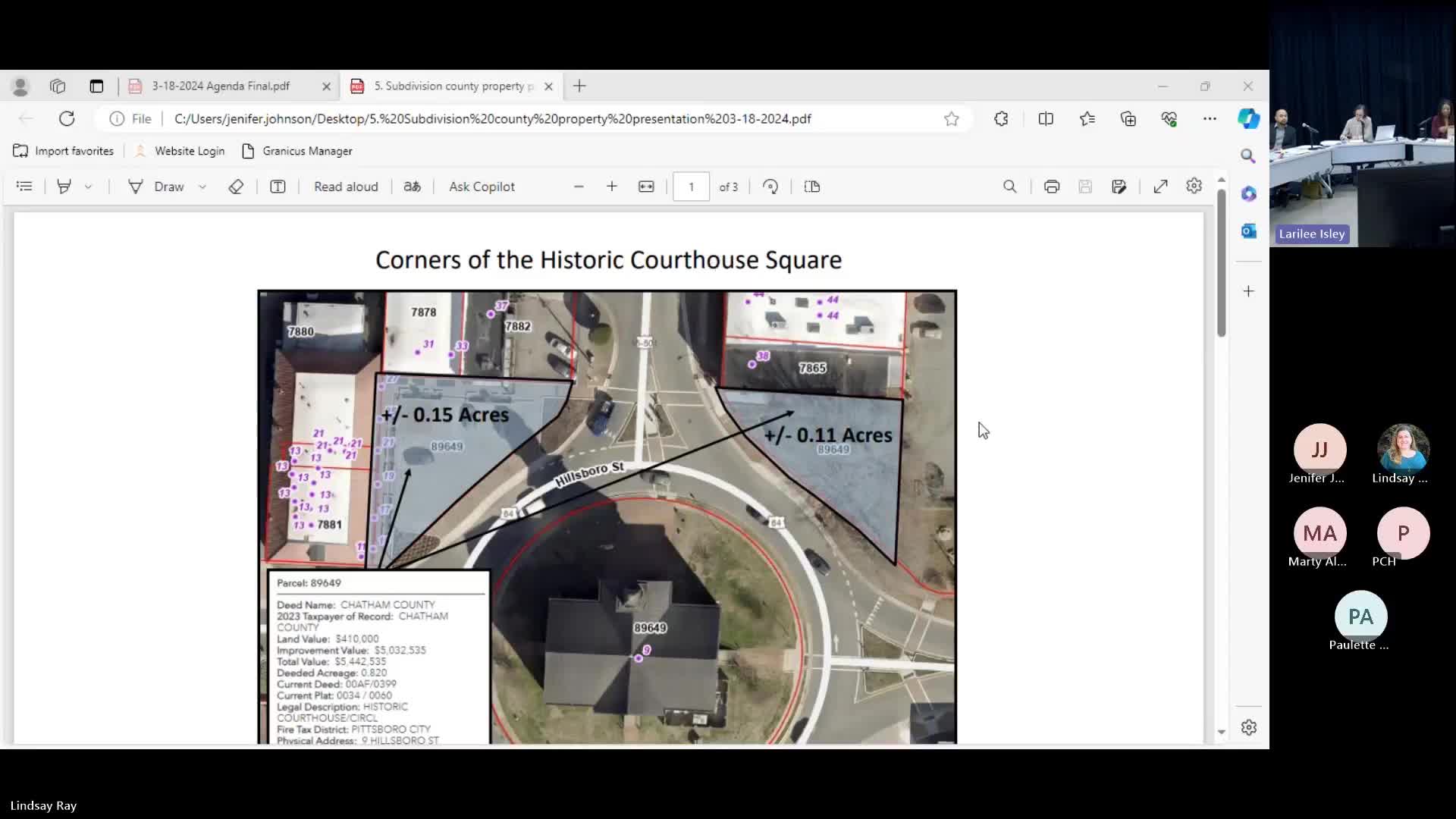This screenshot has height=819, width=1456.
Task: Toggle the PDF table of contents
Action: [24, 187]
